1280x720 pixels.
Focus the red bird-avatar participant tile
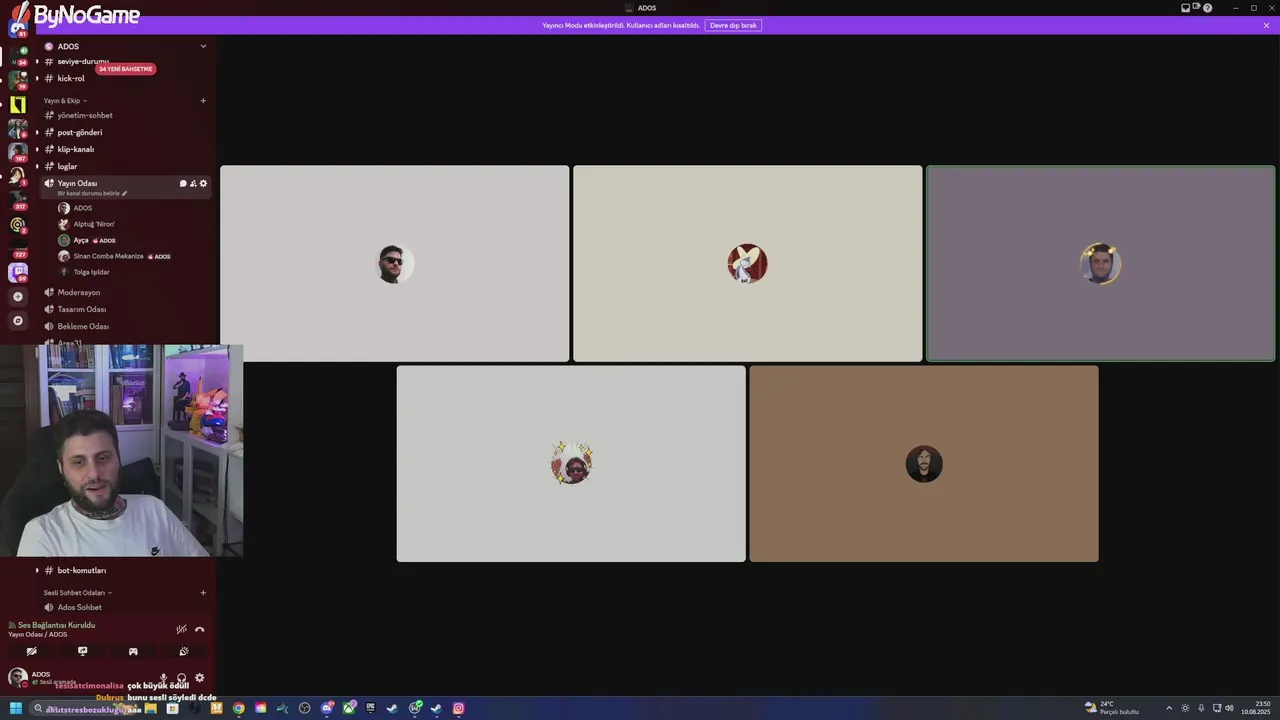(747, 263)
